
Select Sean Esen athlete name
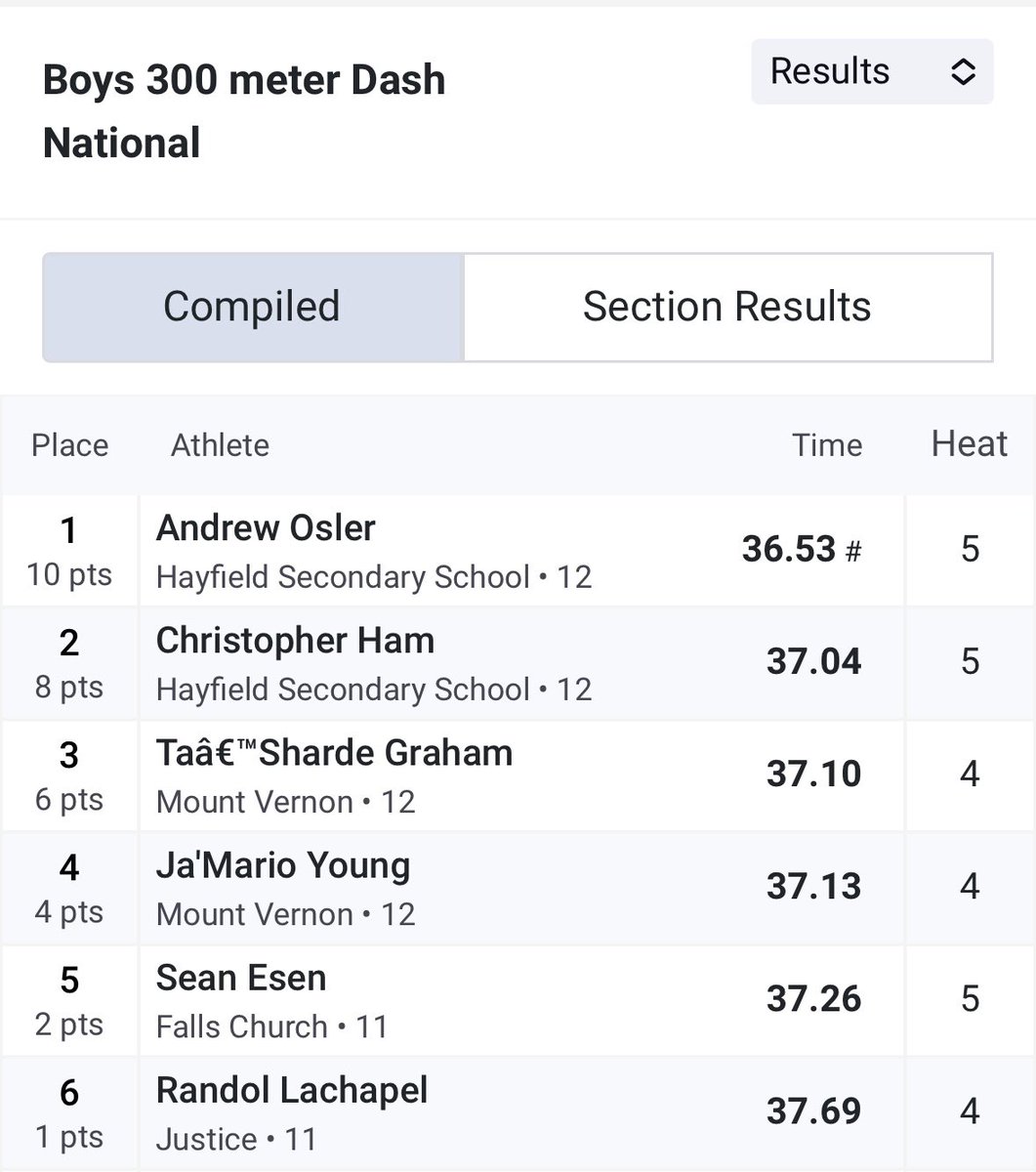click(241, 978)
